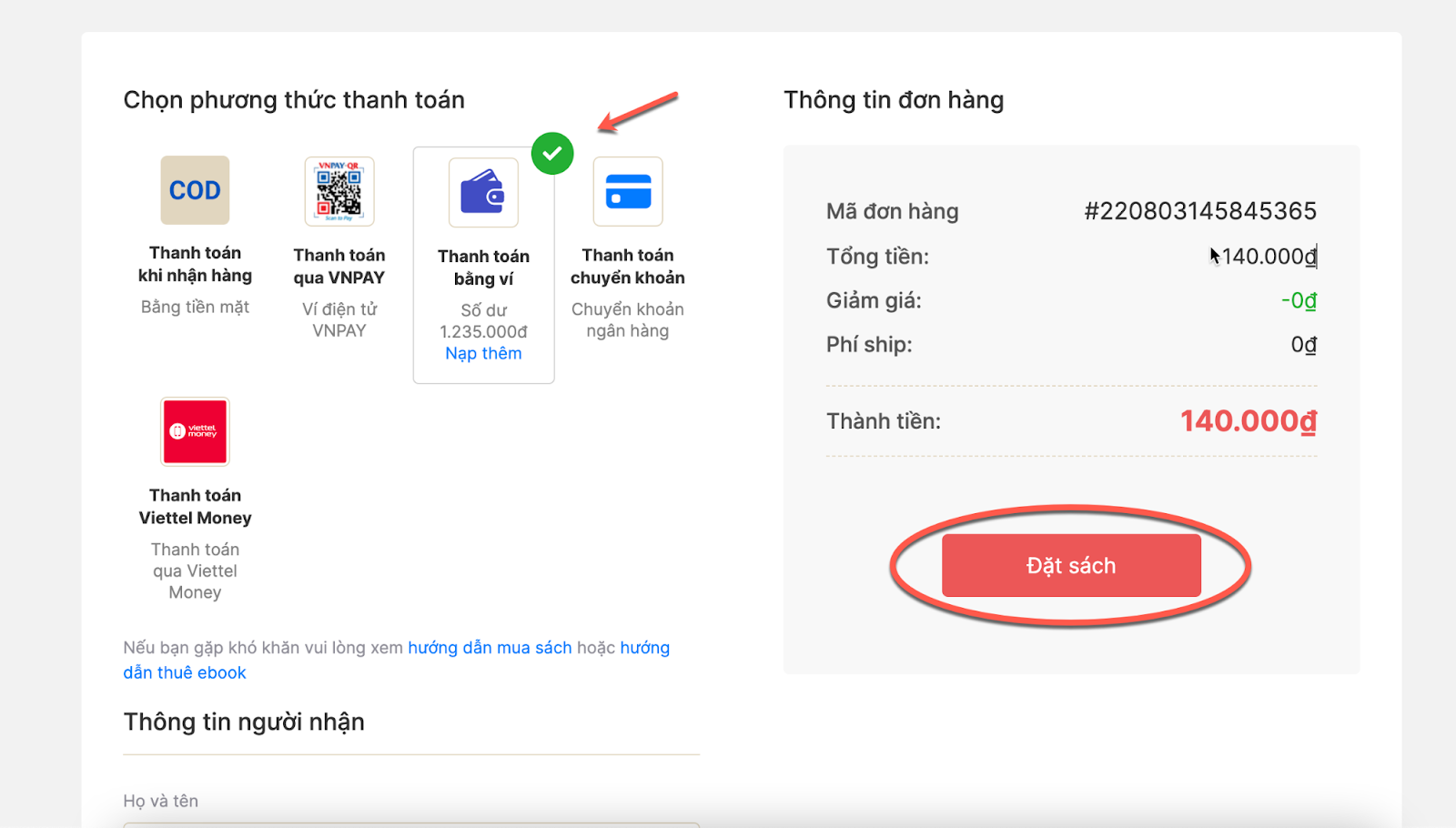
Task: Select 'Thanh toán Viettel Money' label
Action: (x=195, y=507)
